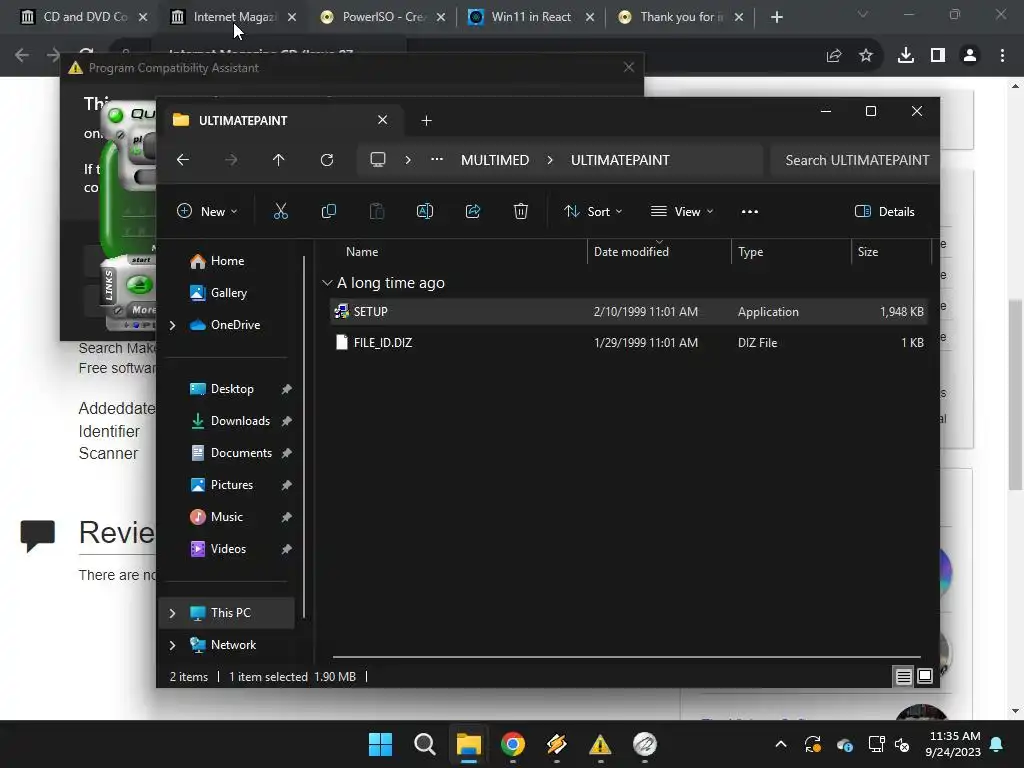The height and width of the screenshot is (768, 1024).
Task: Toggle Chrome side panel button
Action: (x=938, y=56)
